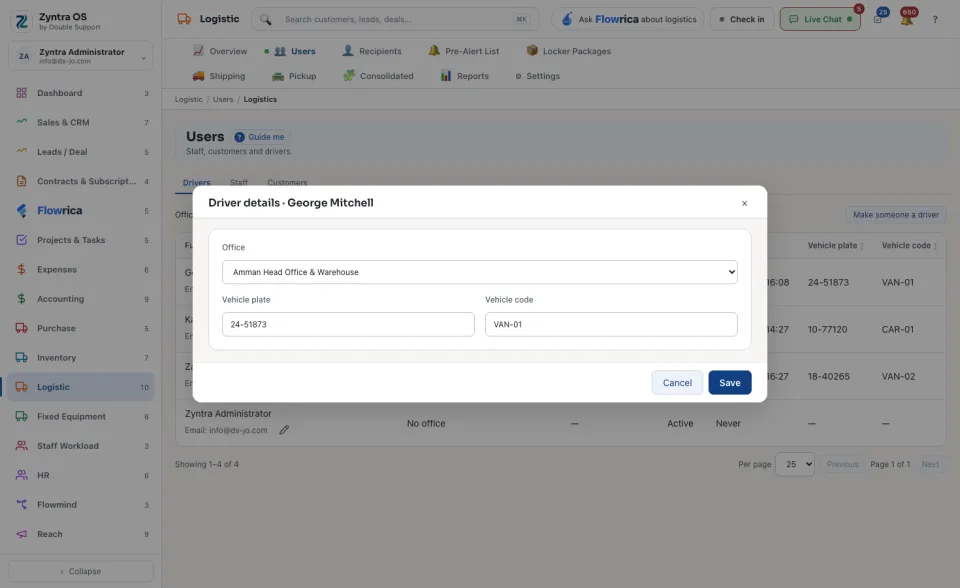The image size is (960, 588).
Task: Expand the Zyntra Administrator account menu
Action: 81,56
